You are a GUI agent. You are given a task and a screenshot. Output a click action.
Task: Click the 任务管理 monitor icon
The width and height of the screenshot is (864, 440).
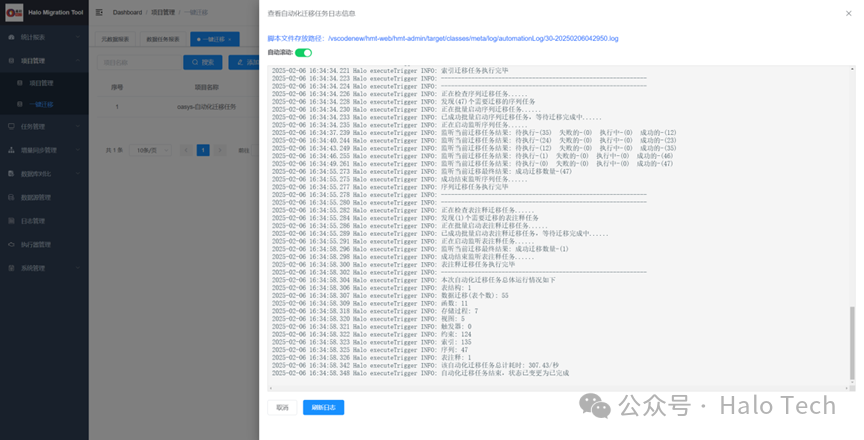12,126
